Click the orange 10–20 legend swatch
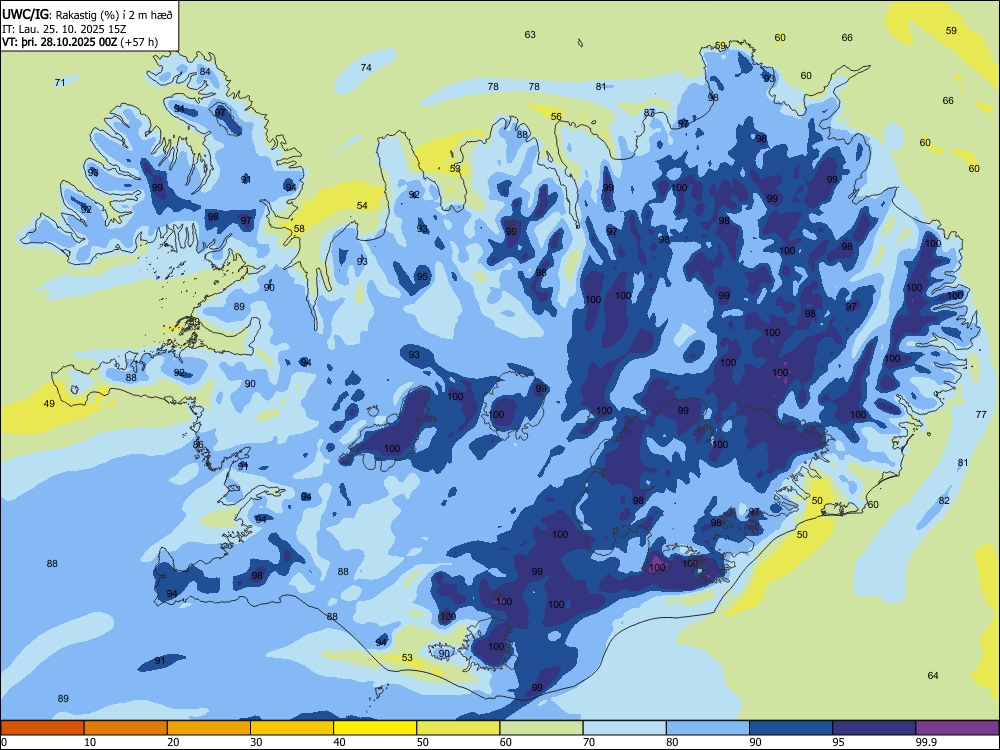The height and width of the screenshot is (750, 1000). pos(126,728)
